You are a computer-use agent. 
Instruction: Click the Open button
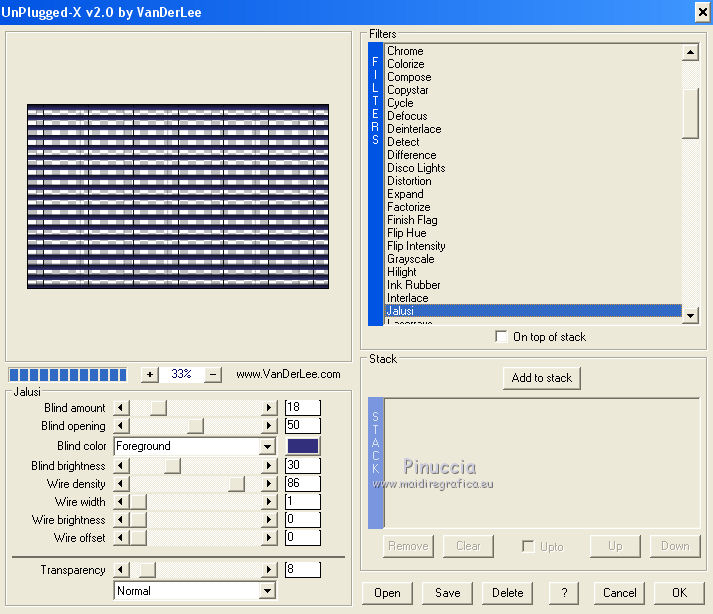tap(387, 593)
